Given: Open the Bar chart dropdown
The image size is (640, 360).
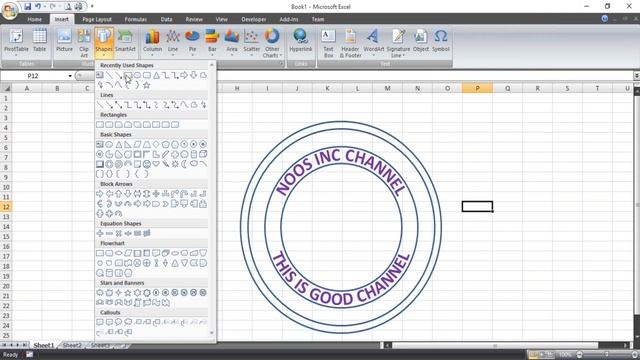Looking at the screenshot, I should click(212, 43).
